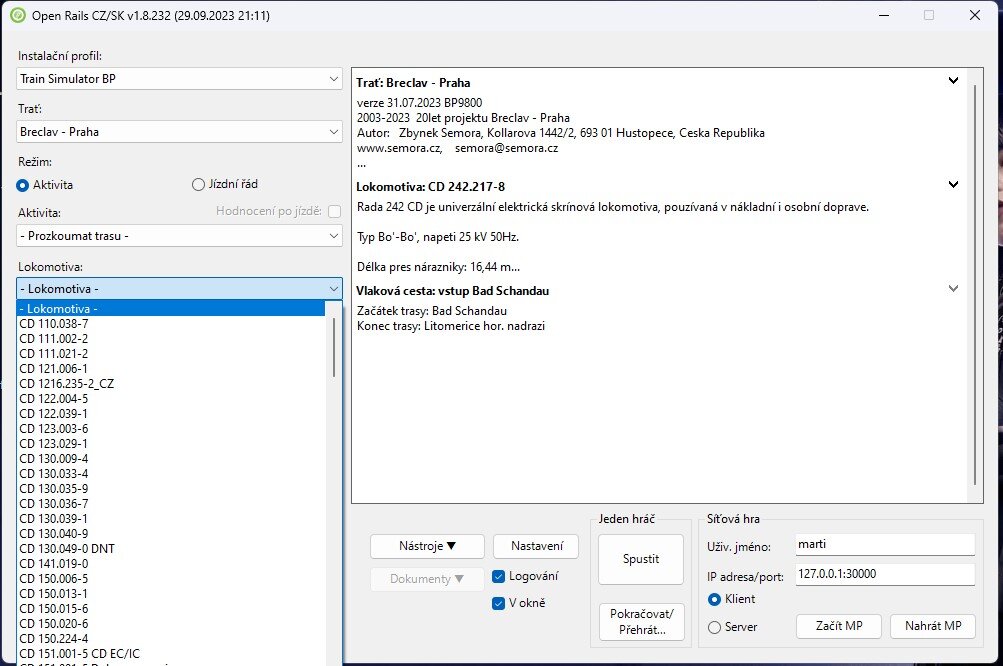
Task: Select locomotive CD 111.002-2
Action: click(171, 338)
